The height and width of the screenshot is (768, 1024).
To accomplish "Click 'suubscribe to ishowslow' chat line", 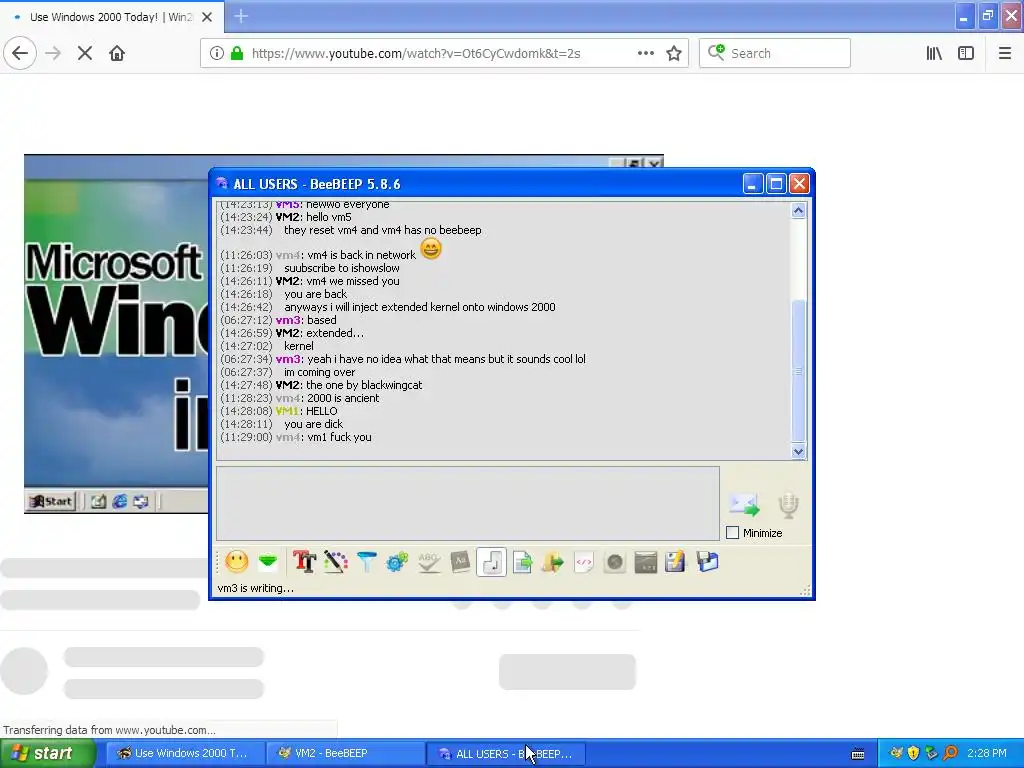I will pos(342,268).
